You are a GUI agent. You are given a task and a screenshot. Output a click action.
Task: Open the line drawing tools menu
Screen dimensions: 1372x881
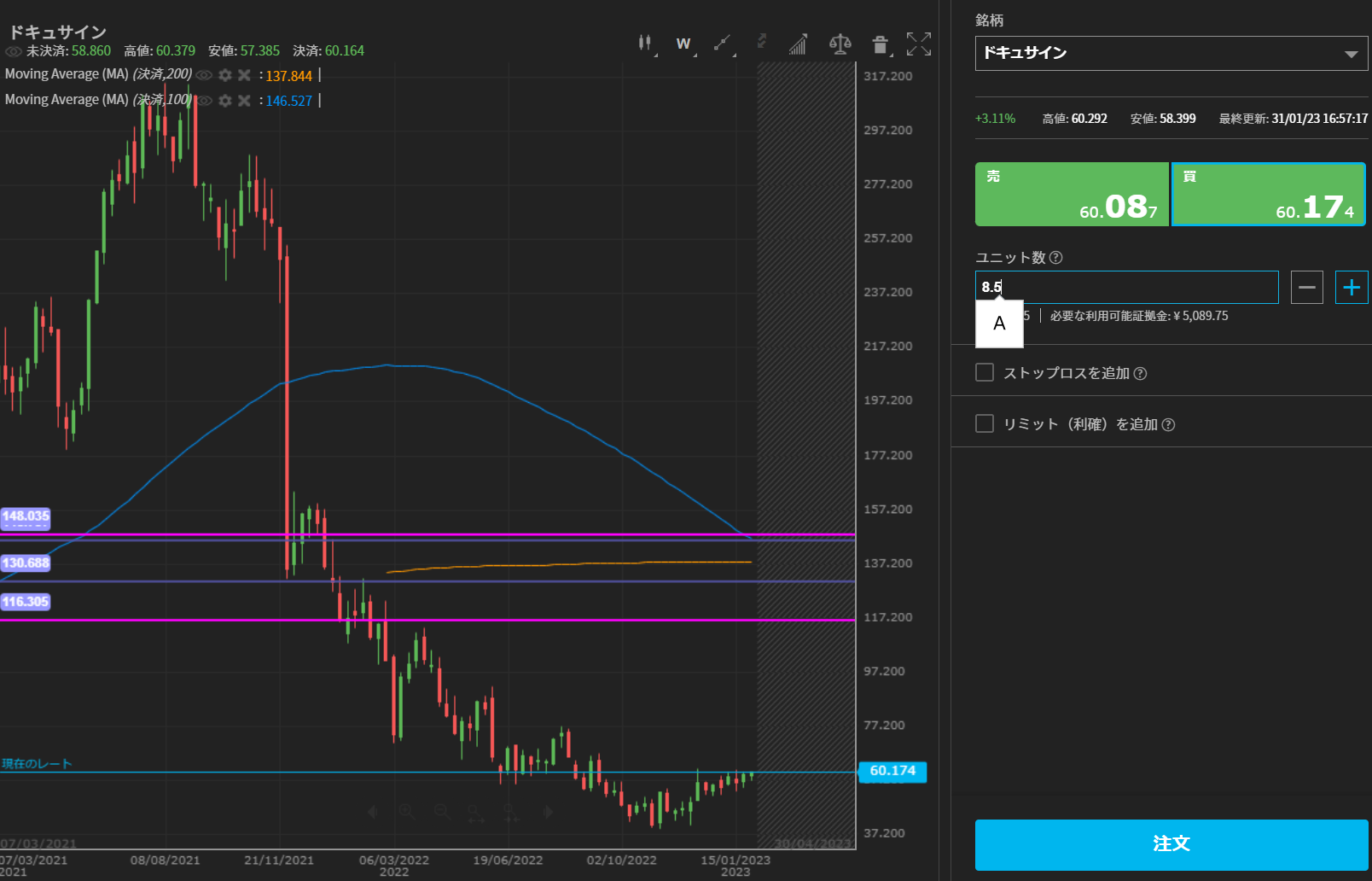723,43
